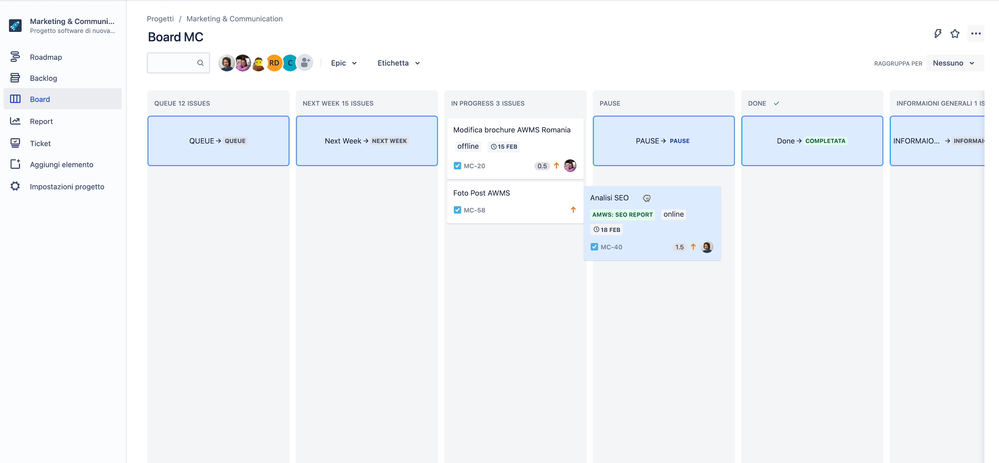Click assignee avatar on MC-20 card
The width and height of the screenshot is (999, 463).
pos(570,166)
